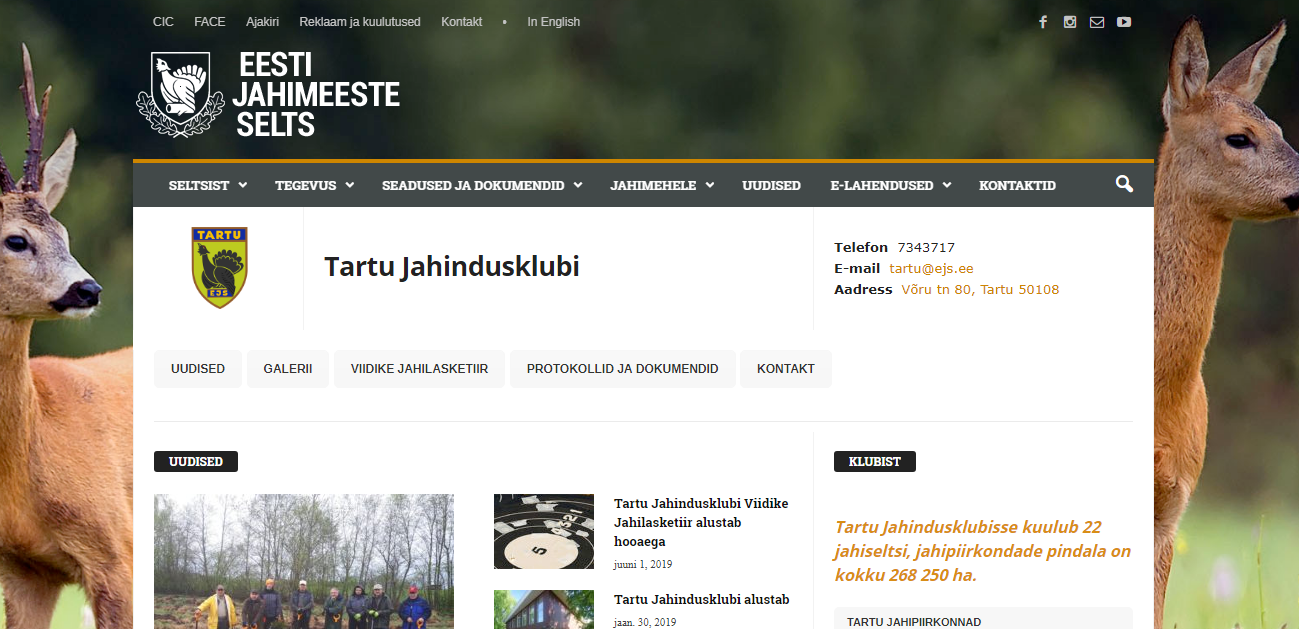Click the tartu@ejs.ee email link

pos(931,268)
